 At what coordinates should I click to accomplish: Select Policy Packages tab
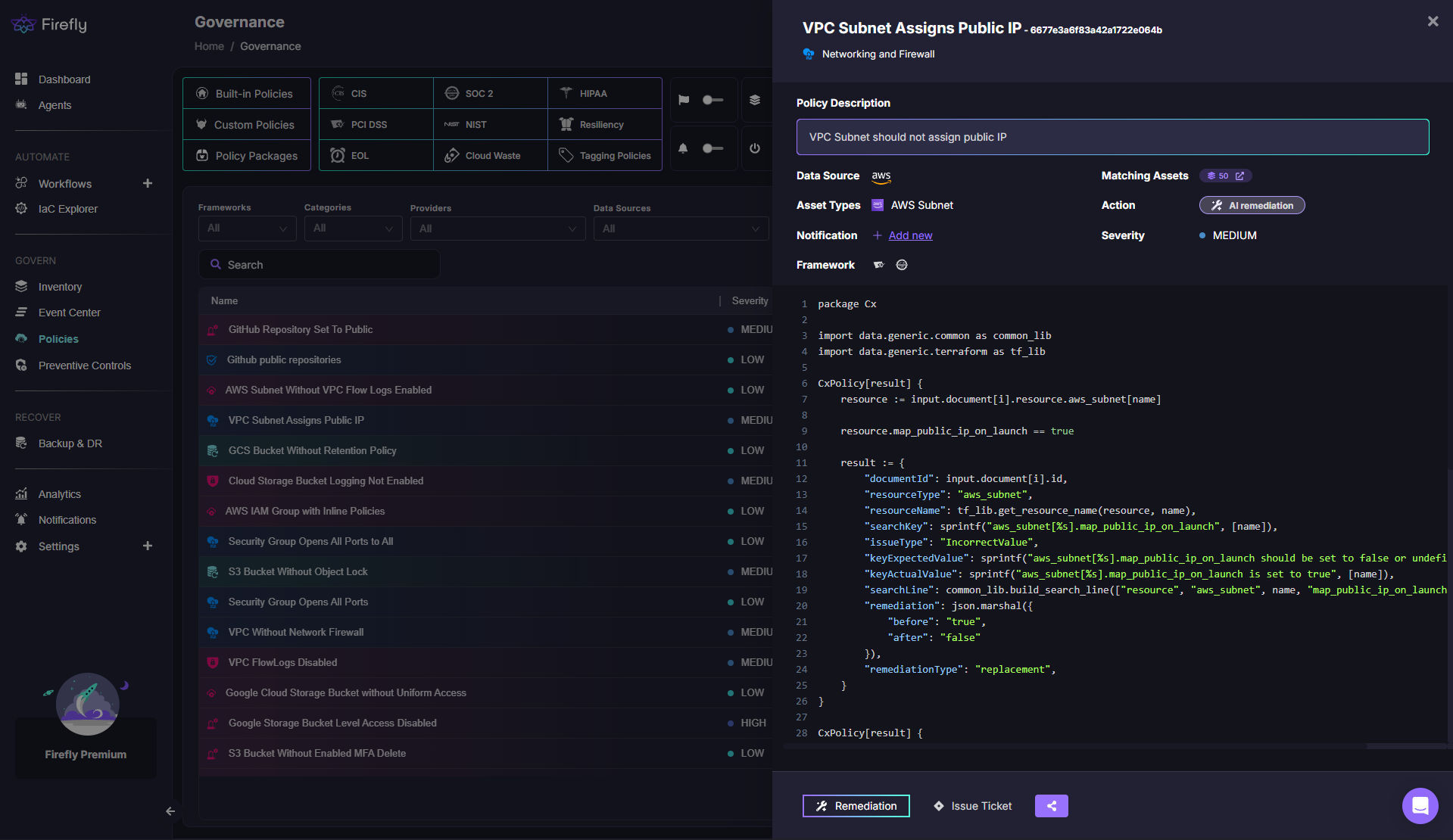247,156
